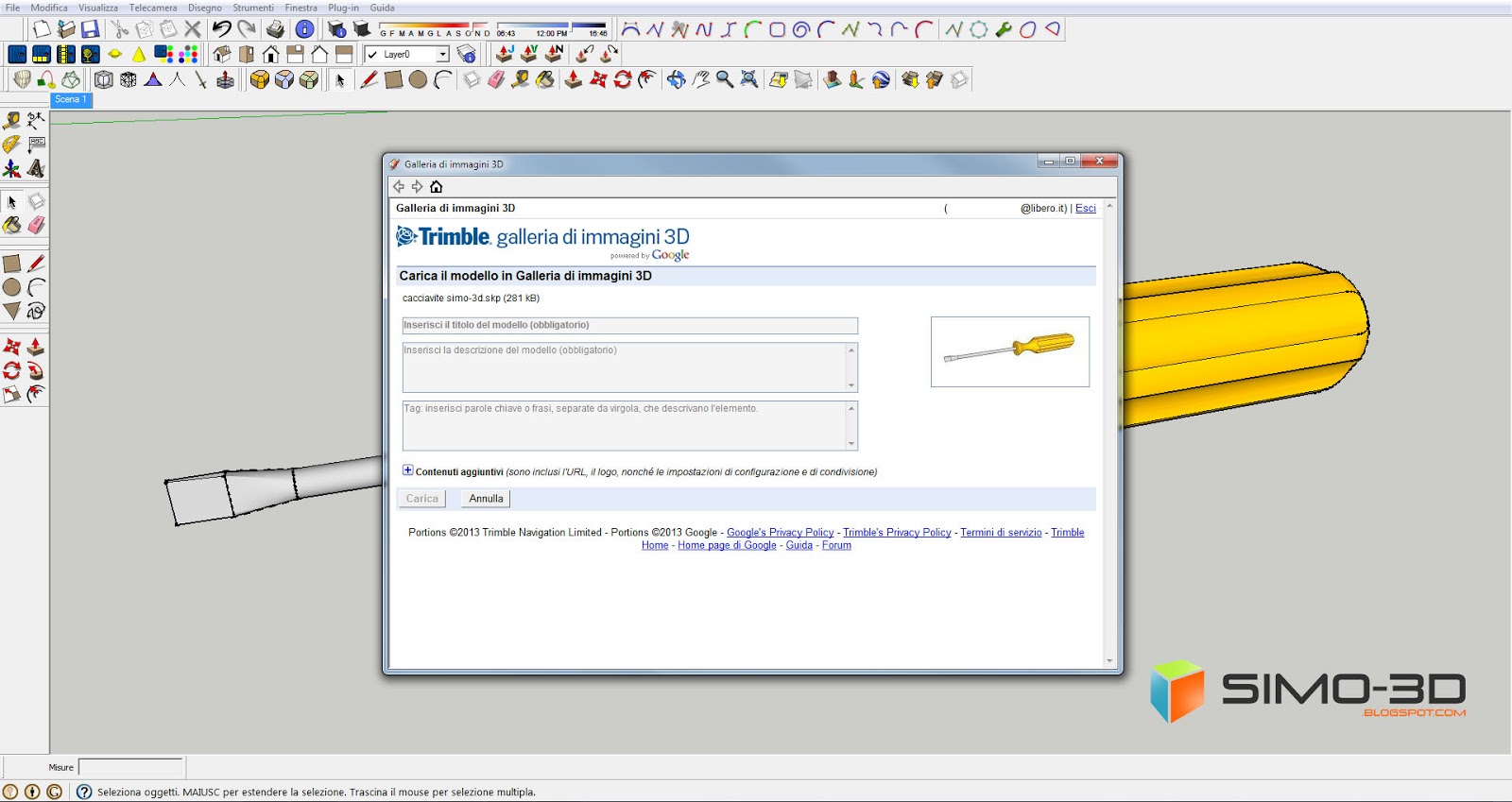Click the help question mark in status bar
This screenshot has width=1512, height=802.
tap(83, 792)
